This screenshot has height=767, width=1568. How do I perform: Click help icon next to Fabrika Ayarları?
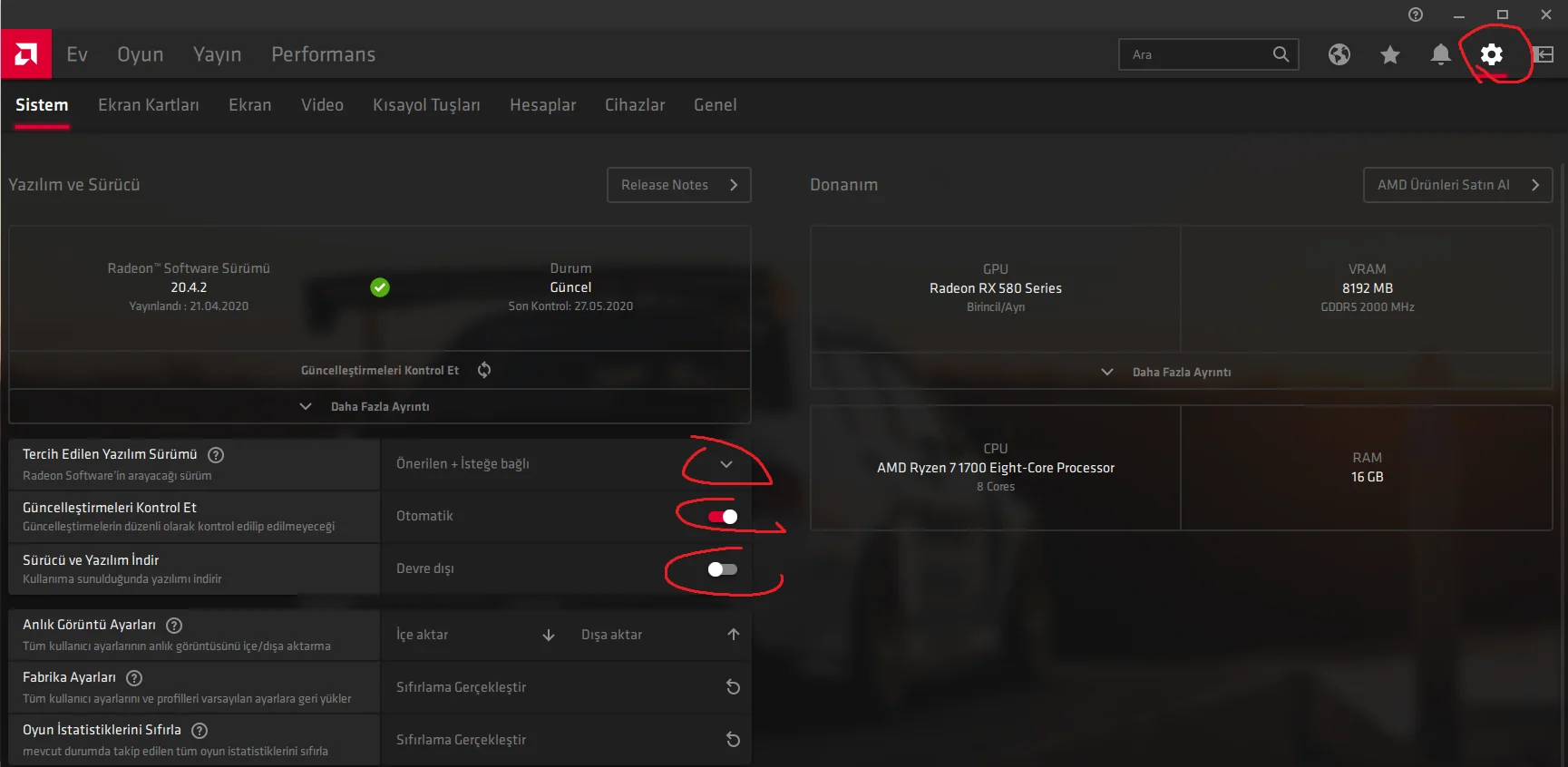134,678
